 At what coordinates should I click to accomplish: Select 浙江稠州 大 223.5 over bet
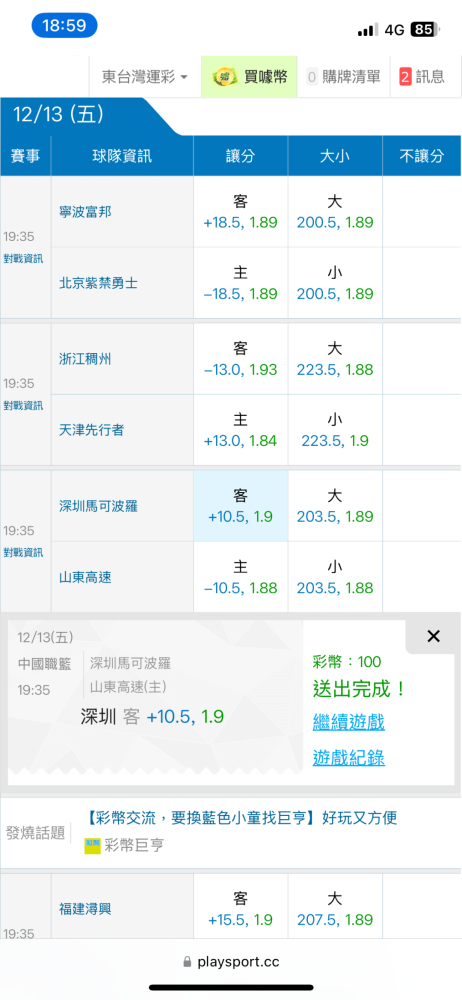tap(335, 359)
